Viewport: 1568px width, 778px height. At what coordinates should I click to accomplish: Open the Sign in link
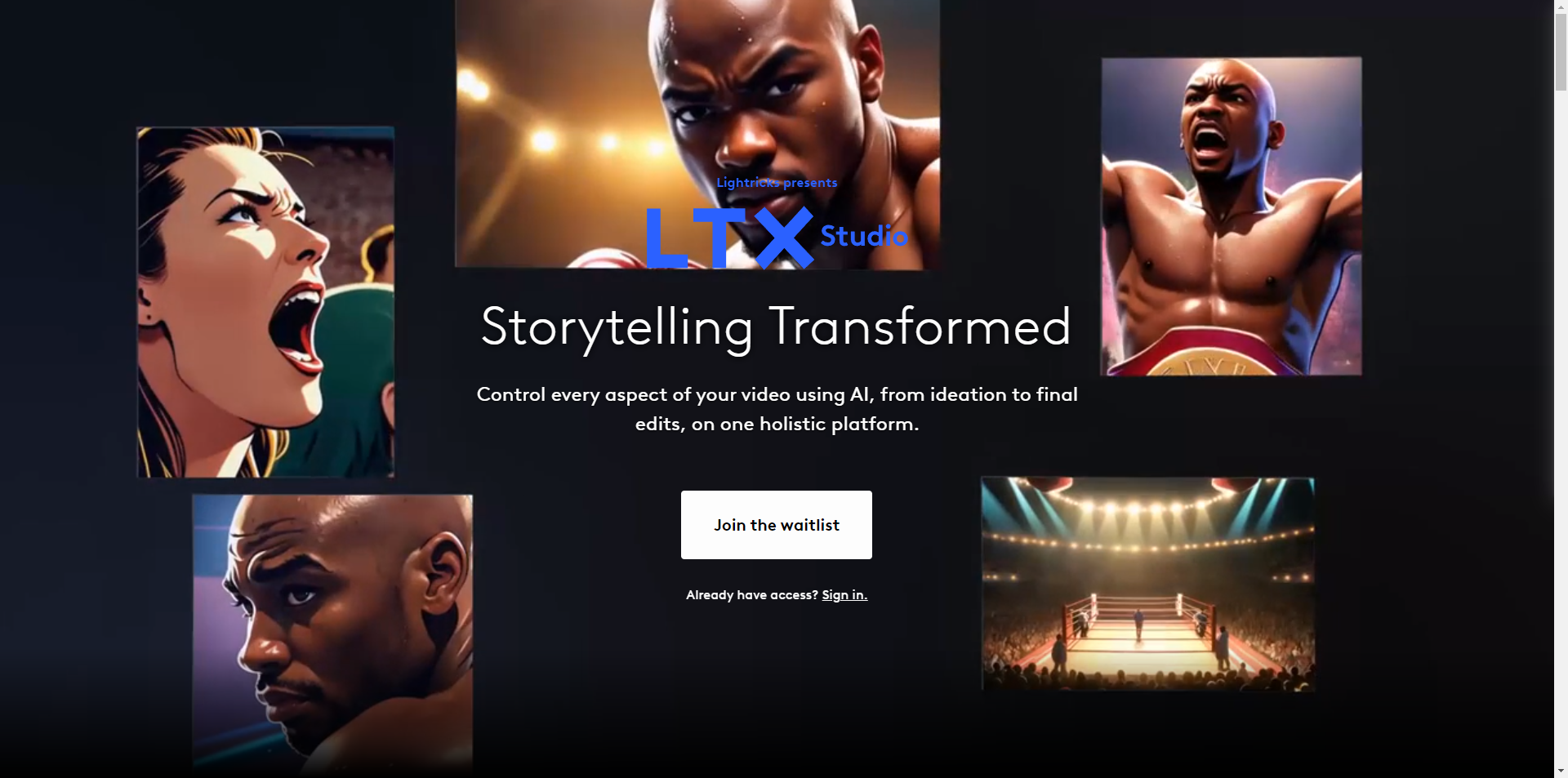click(844, 595)
